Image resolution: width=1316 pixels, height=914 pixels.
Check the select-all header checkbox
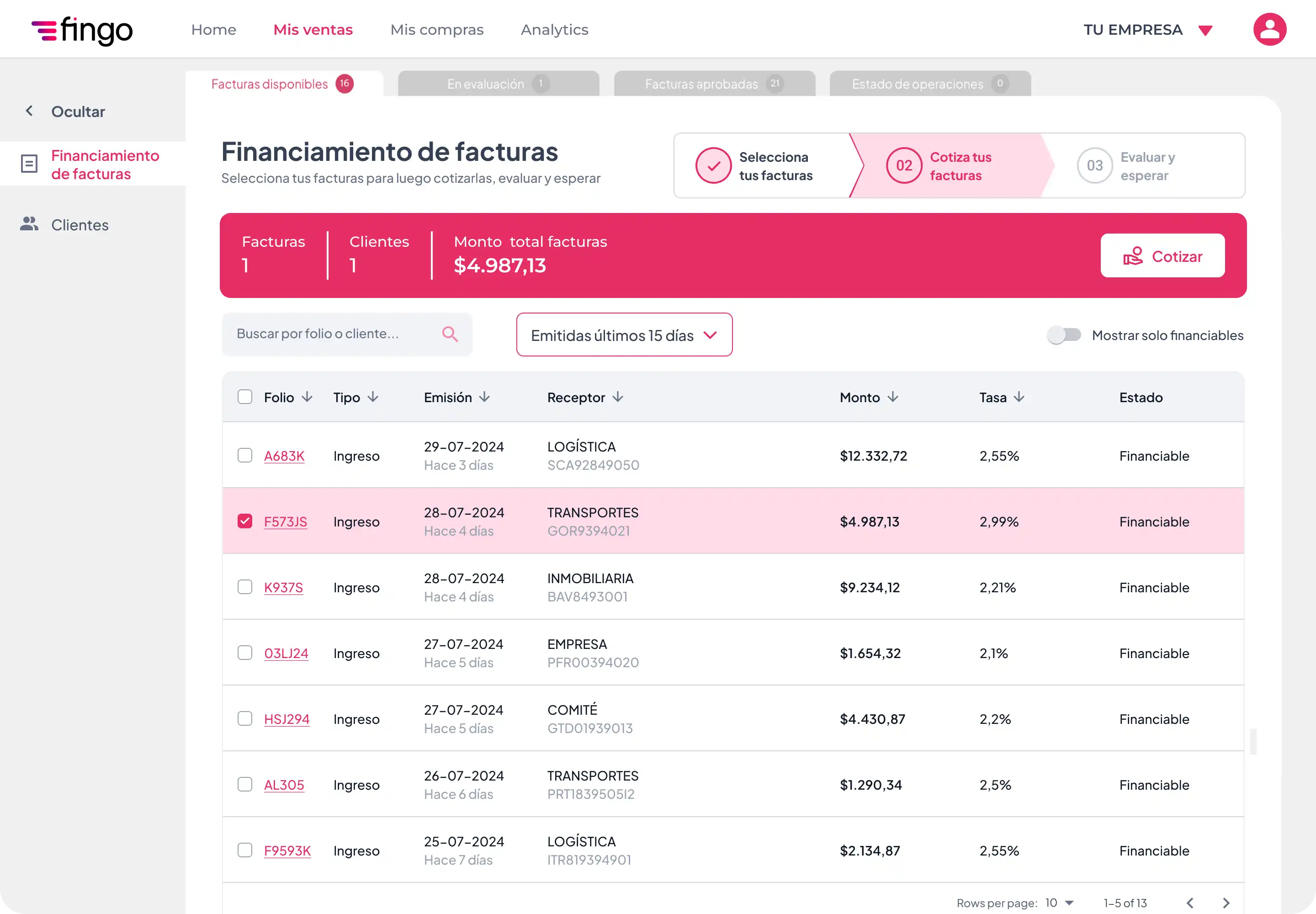tap(244, 397)
